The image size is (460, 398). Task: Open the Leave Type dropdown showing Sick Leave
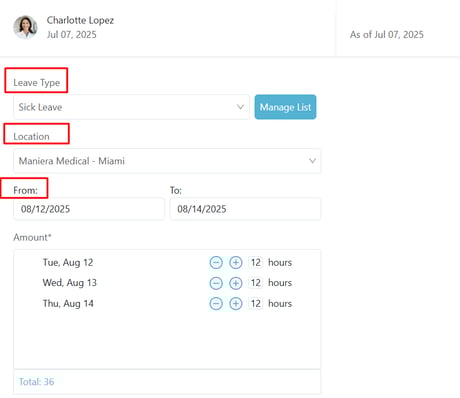point(131,107)
